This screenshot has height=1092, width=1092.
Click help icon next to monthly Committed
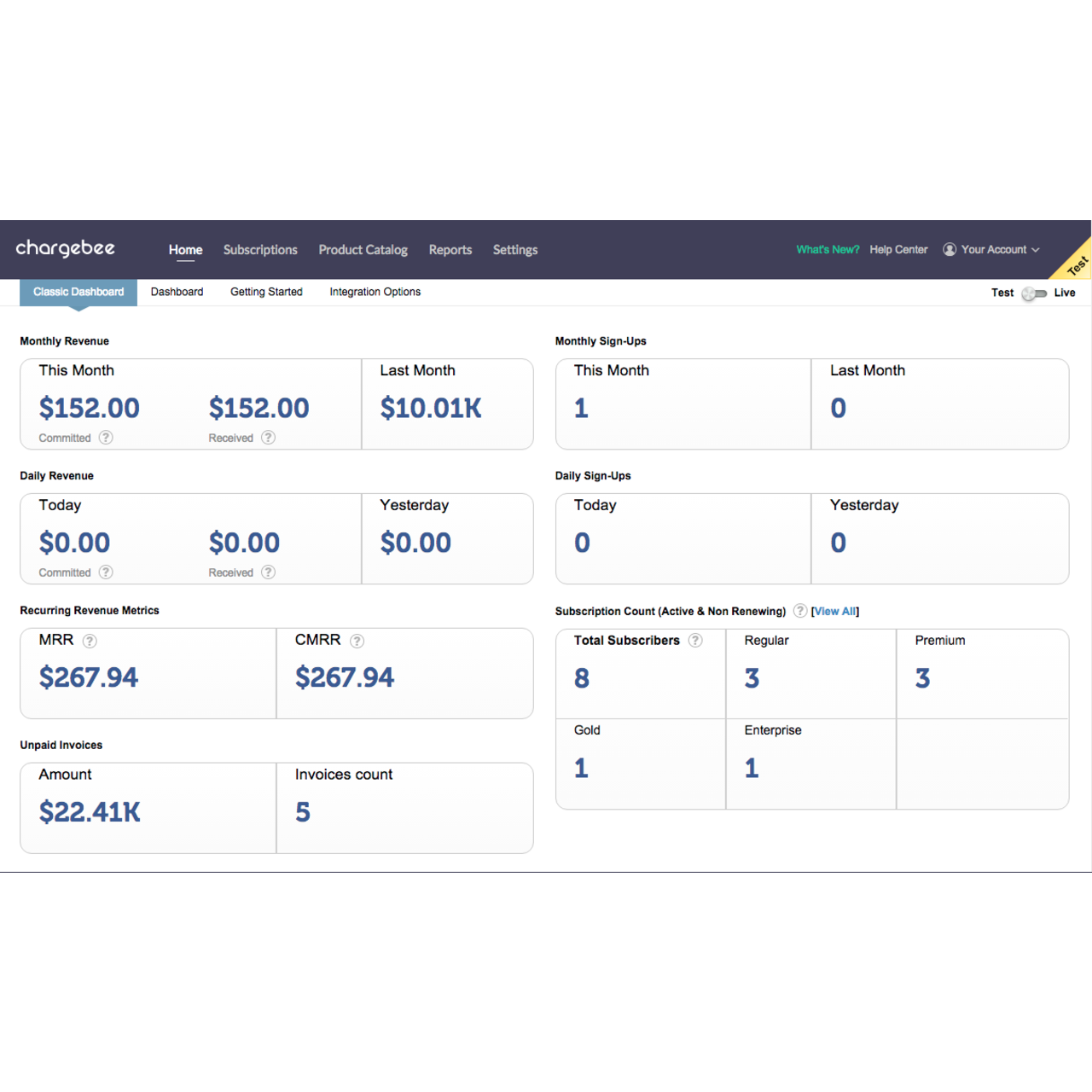pos(106,438)
